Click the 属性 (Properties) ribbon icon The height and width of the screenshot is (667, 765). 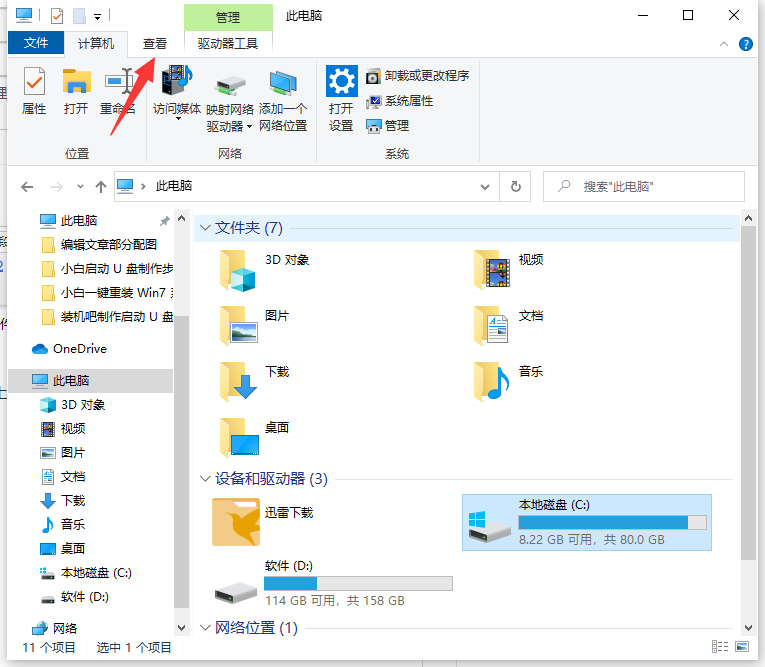coord(34,84)
